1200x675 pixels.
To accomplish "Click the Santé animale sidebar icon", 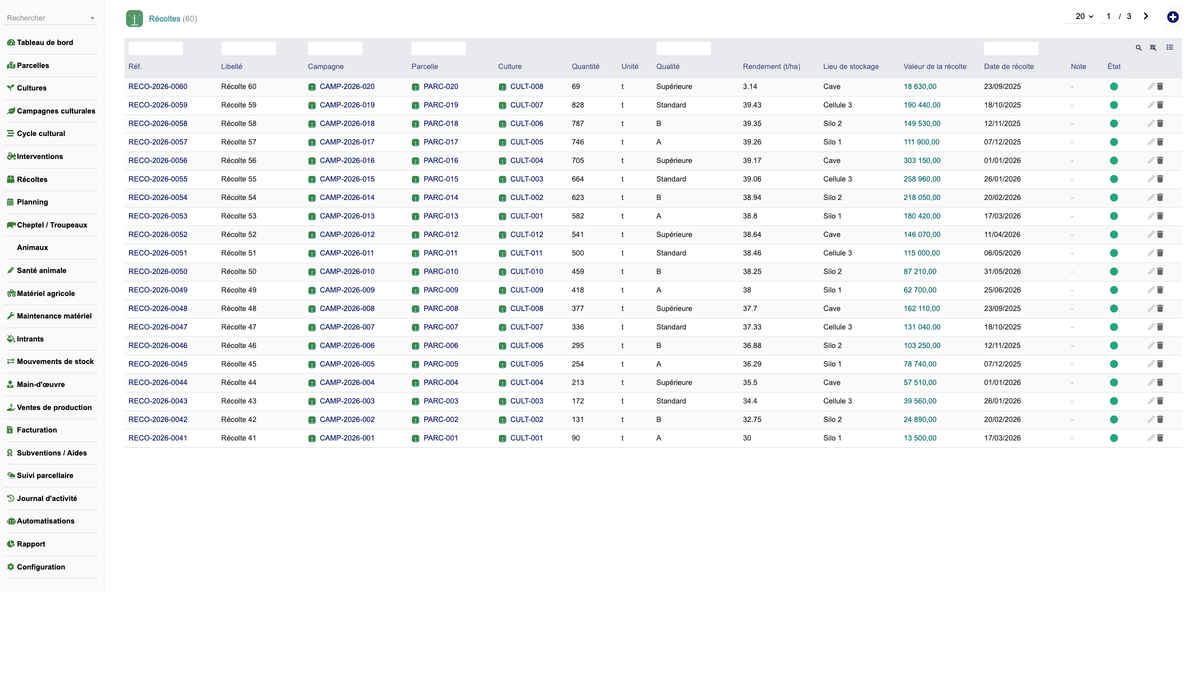I will pos(11,271).
